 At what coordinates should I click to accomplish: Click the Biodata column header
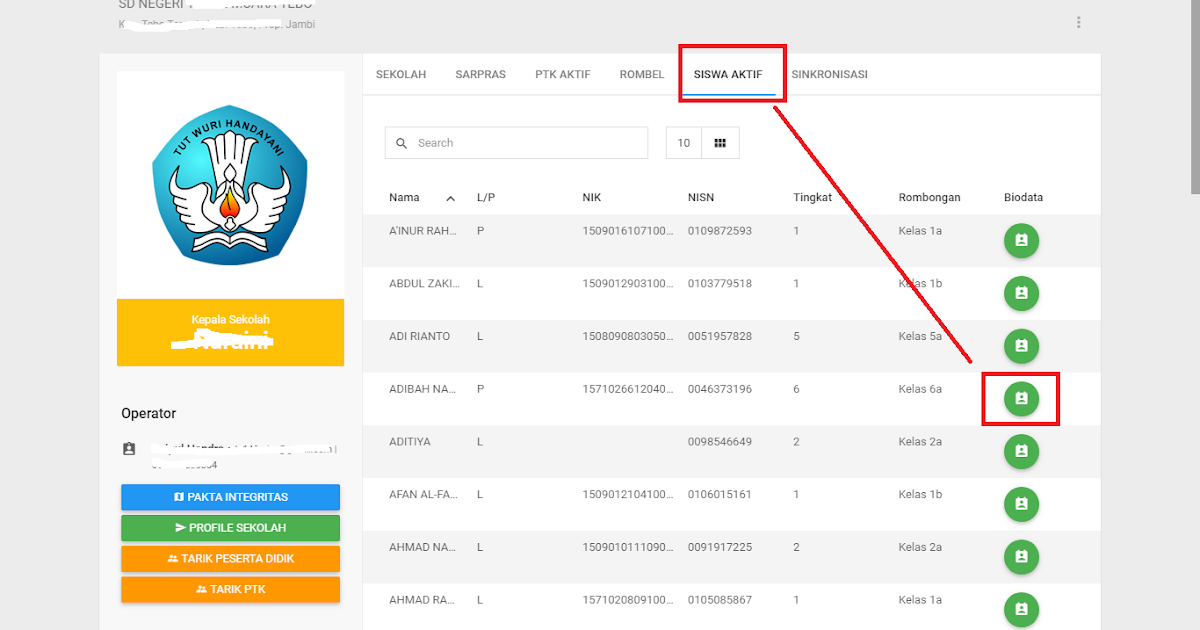pyautogui.click(x=1024, y=198)
